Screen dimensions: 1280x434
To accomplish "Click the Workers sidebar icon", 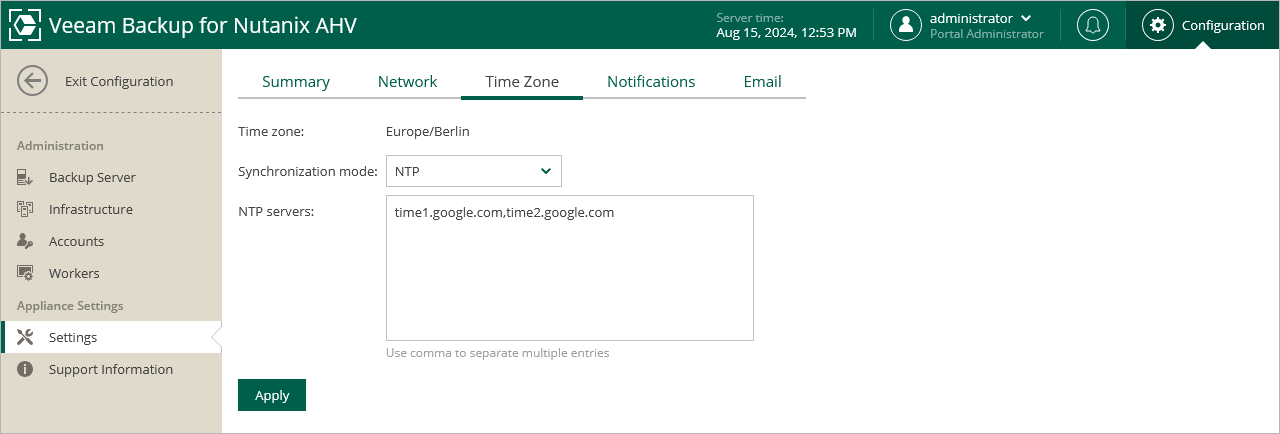I will tap(26, 274).
